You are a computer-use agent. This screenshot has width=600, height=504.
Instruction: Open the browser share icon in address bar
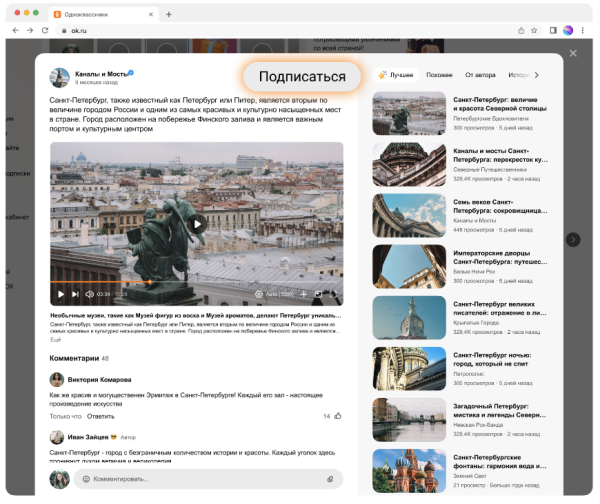point(520,31)
